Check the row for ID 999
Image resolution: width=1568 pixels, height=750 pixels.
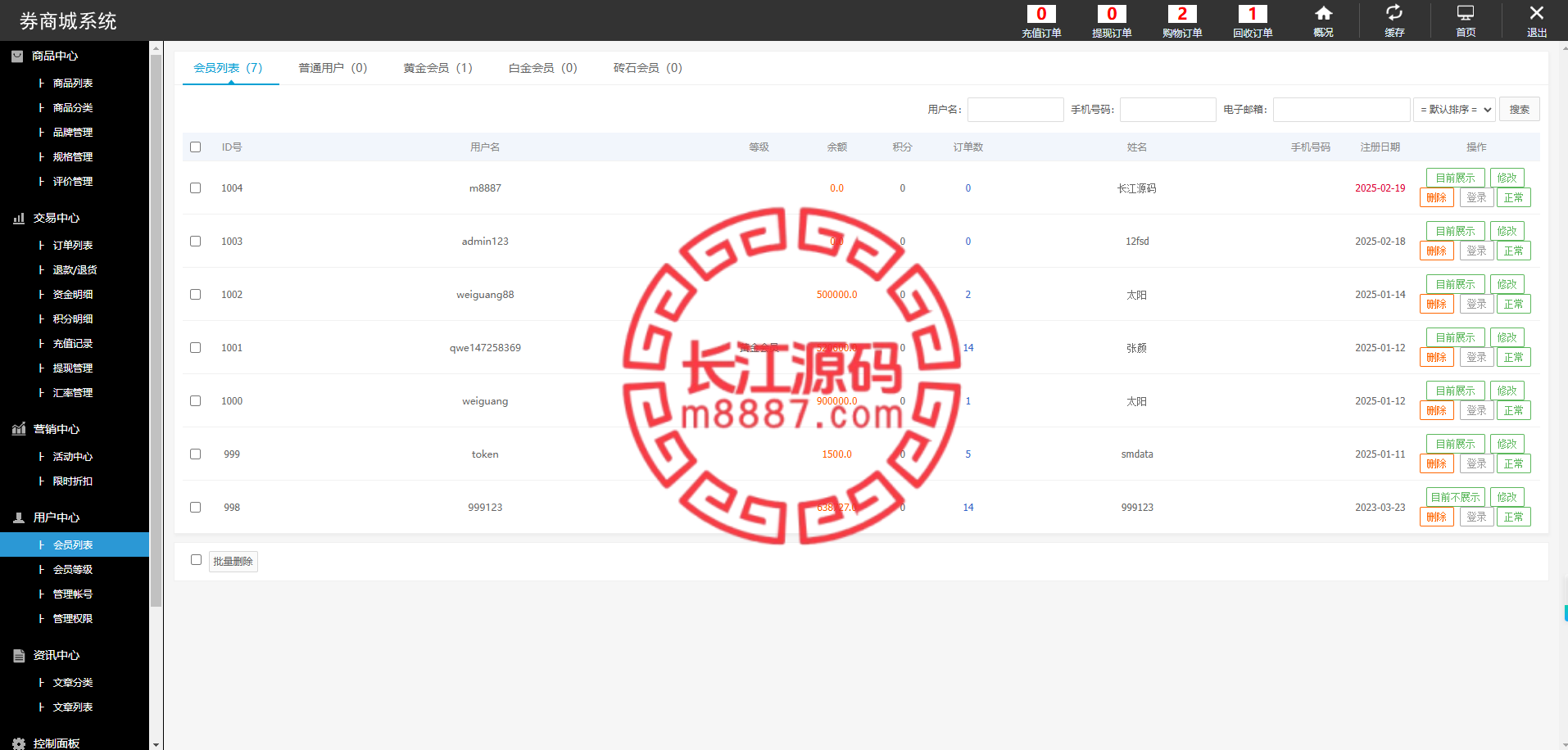(195, 454)
